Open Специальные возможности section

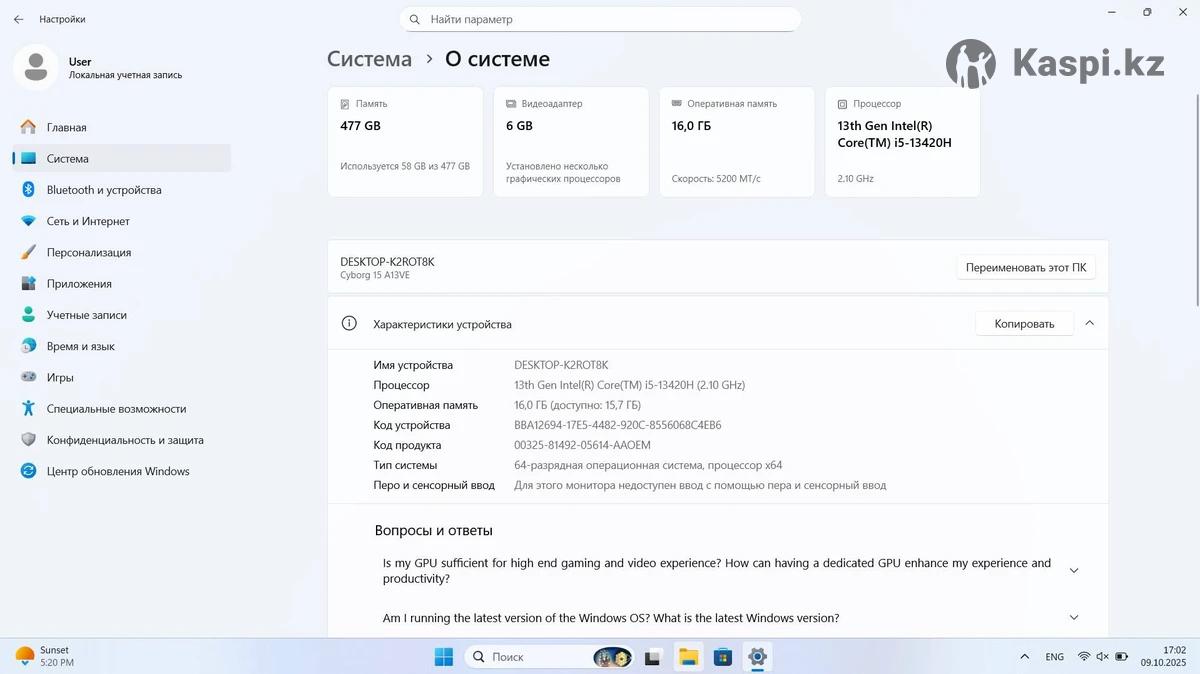pos(116,409)
